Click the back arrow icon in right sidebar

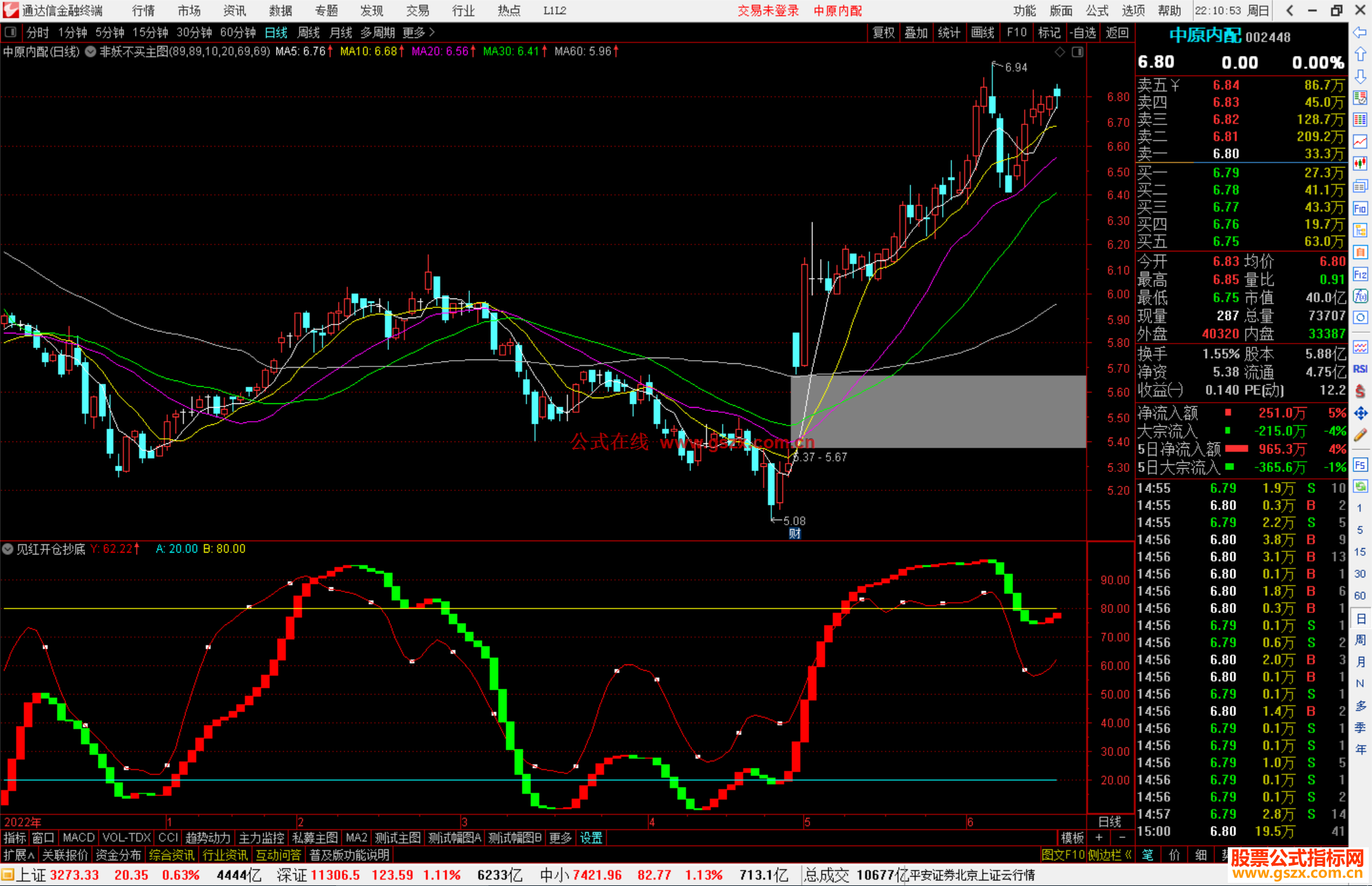pyautogui.click(x=1359, y=32)
